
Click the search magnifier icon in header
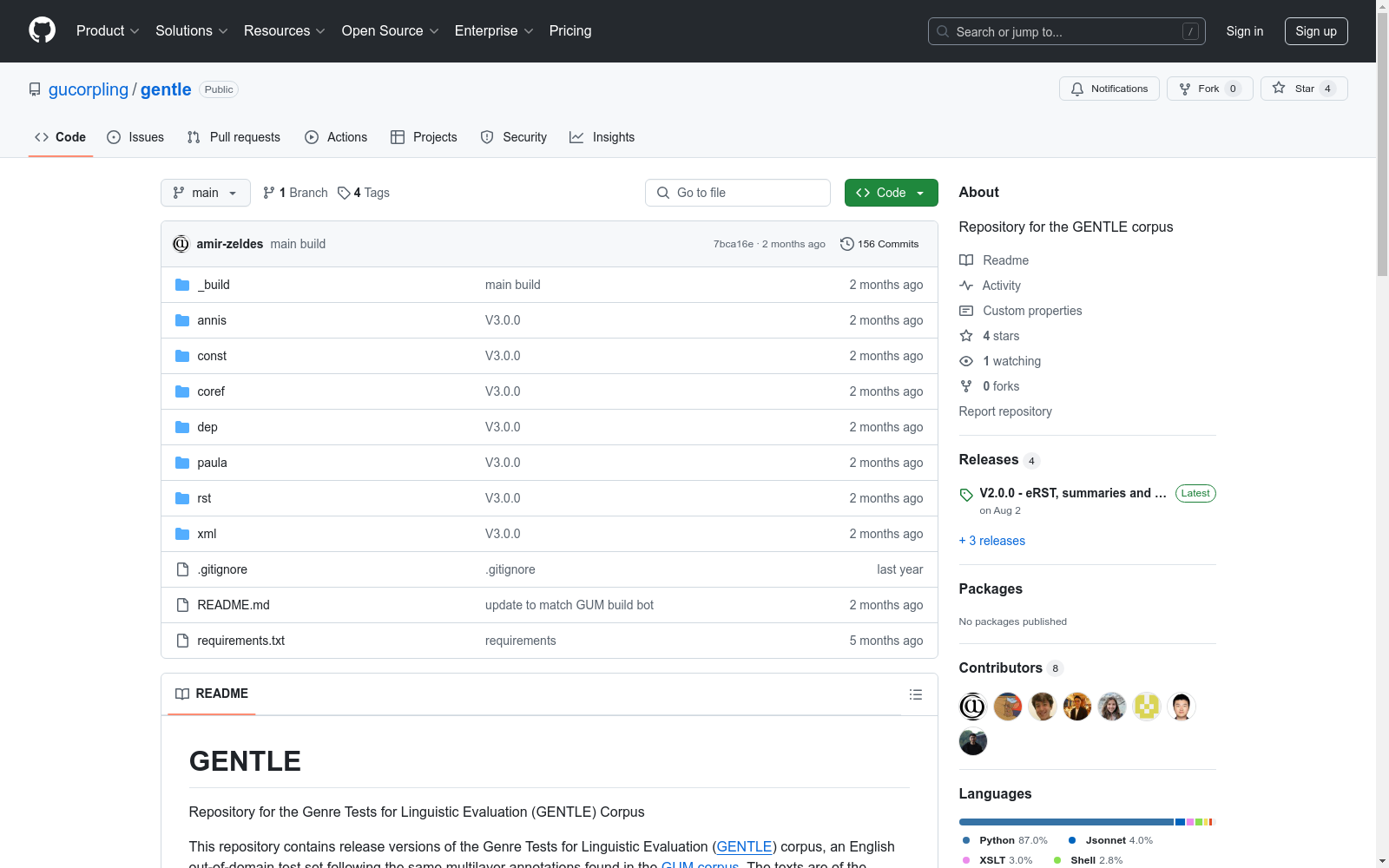(943, 31)
